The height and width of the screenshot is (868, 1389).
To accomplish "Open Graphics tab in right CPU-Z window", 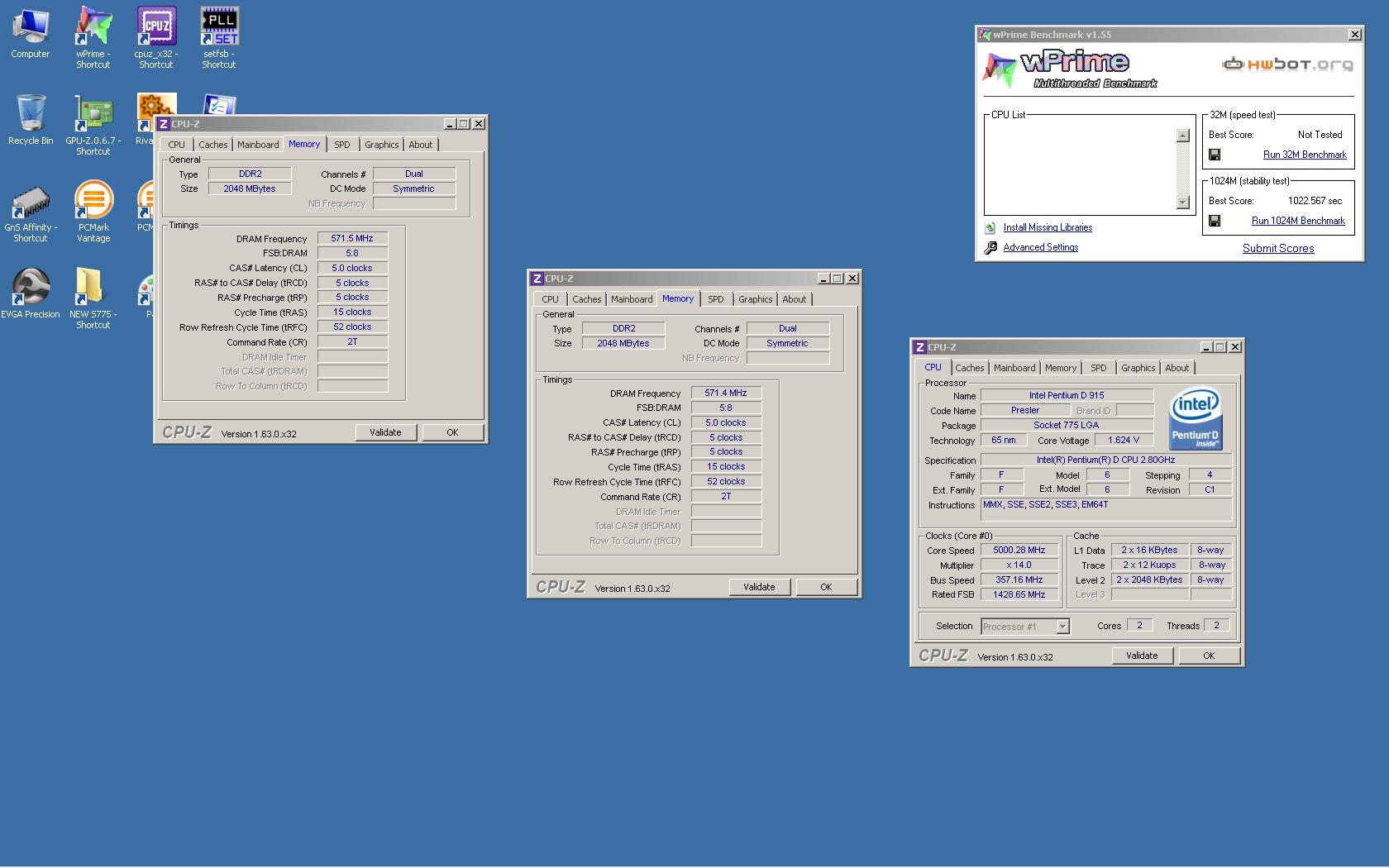I will tap(1138, 368).
